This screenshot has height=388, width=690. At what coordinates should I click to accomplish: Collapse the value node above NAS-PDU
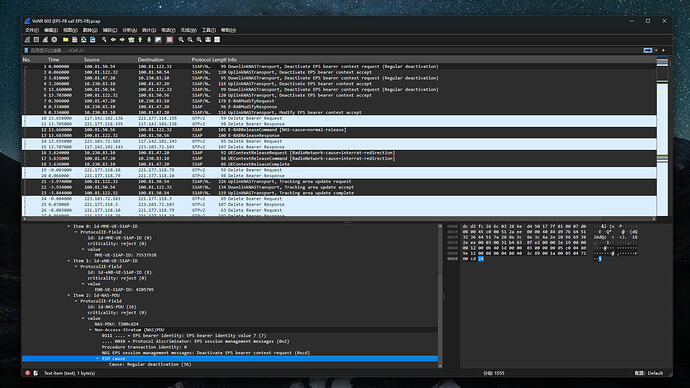(x=83, y=318)
